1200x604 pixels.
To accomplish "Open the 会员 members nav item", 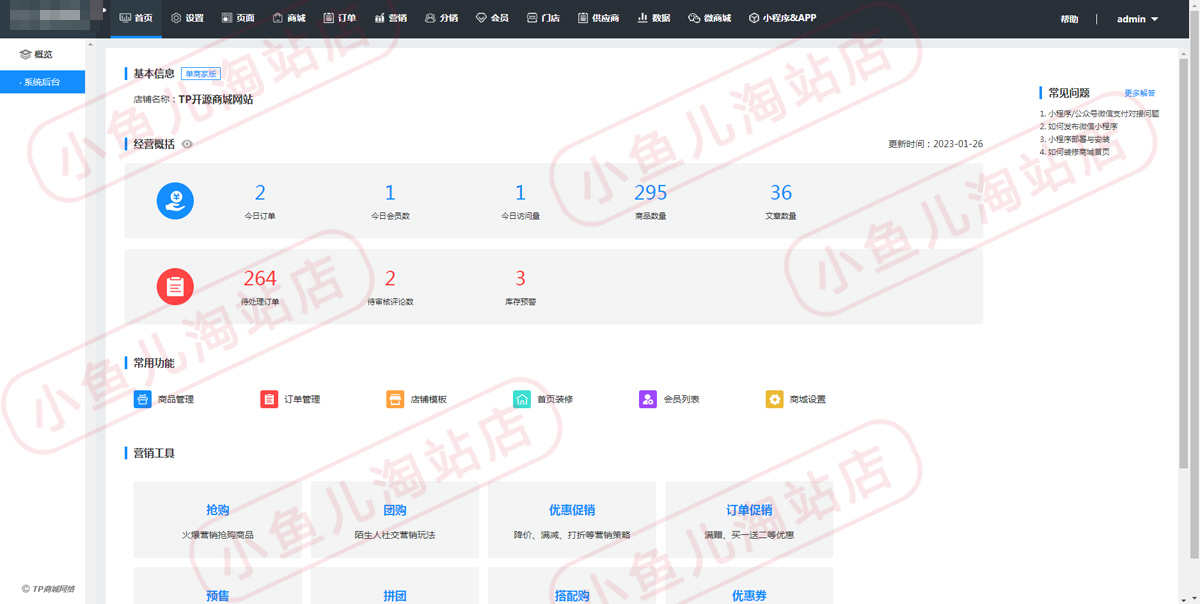I will coord(492,18).
